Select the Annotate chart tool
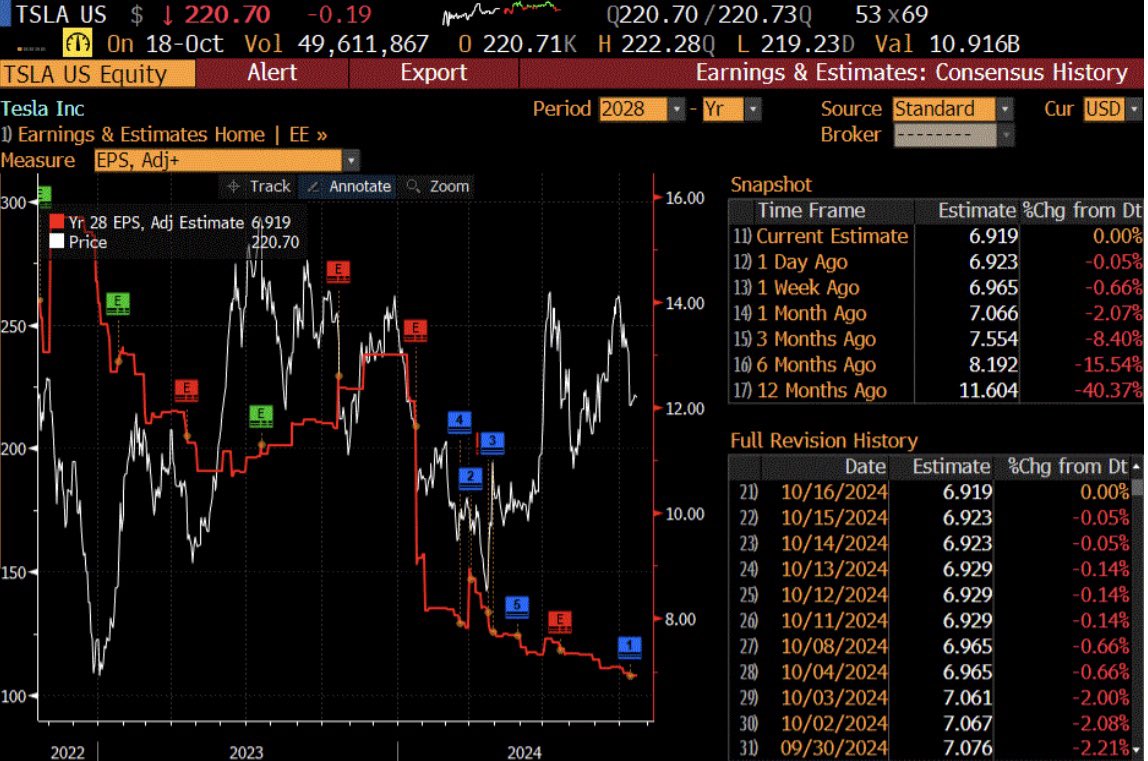The image size is (1148, 761). 348,187
